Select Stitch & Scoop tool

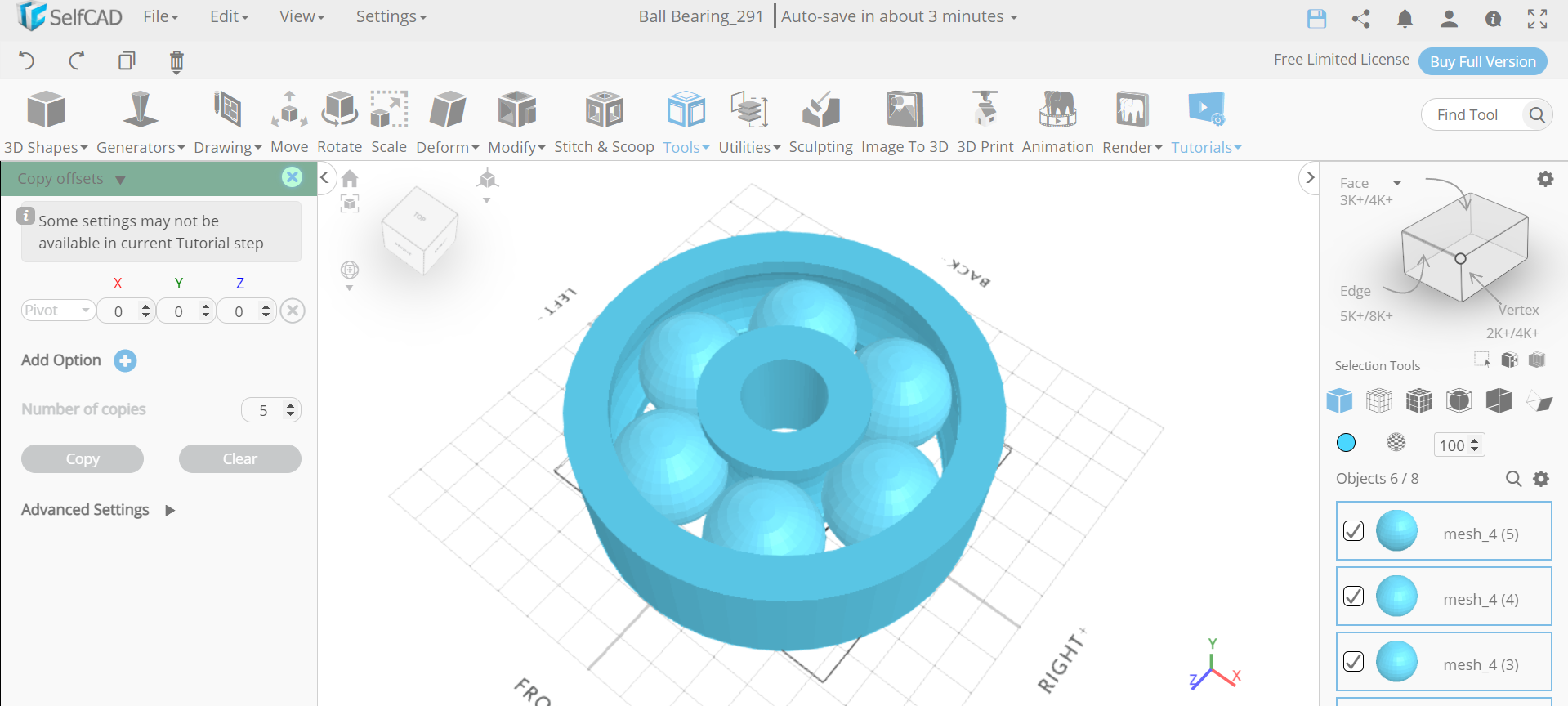(x=604, y=123)
